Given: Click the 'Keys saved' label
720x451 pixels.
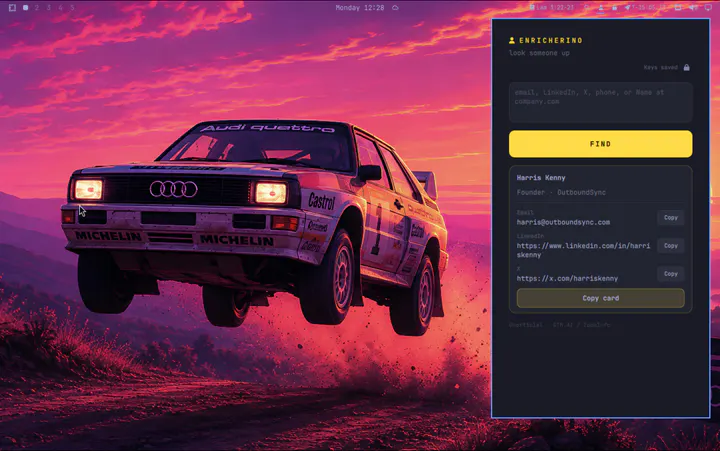Looking at the screenshot, I should 660,68.
